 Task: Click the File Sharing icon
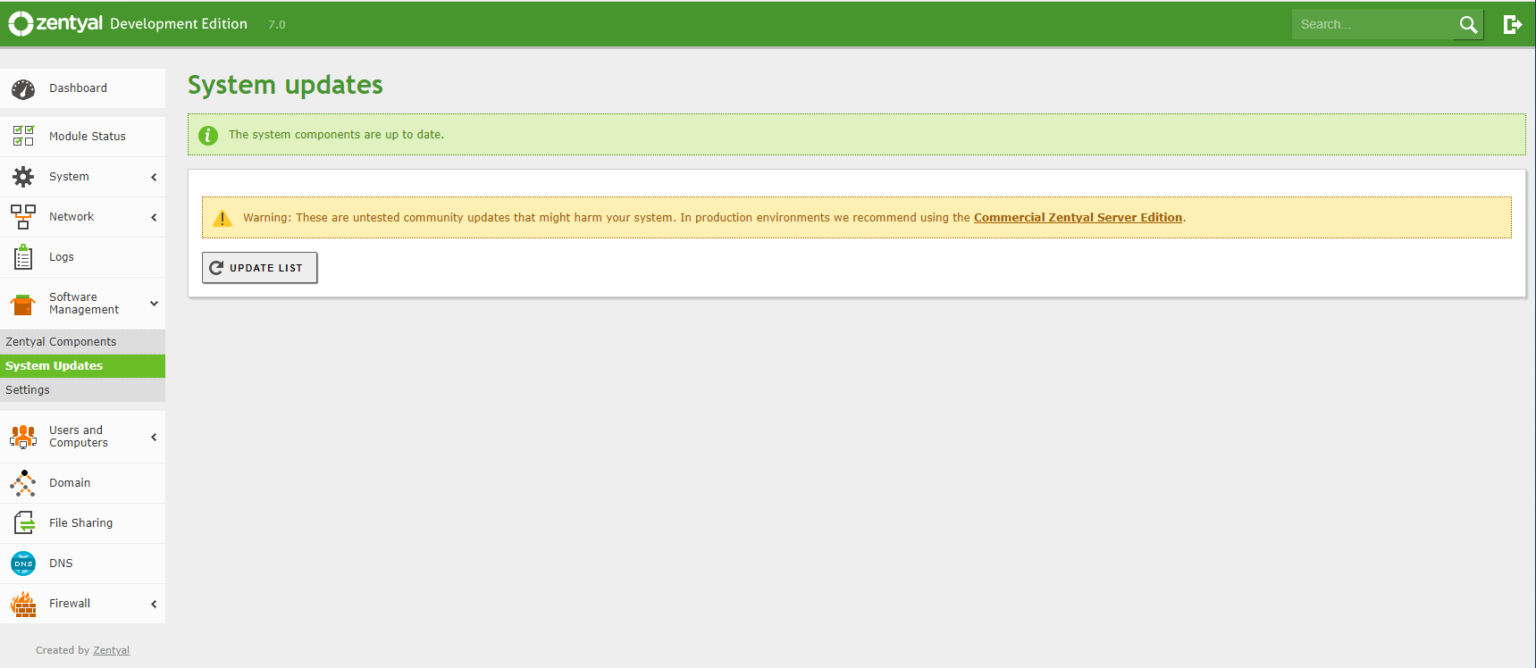pyautogui.click(x=22, y=522)
